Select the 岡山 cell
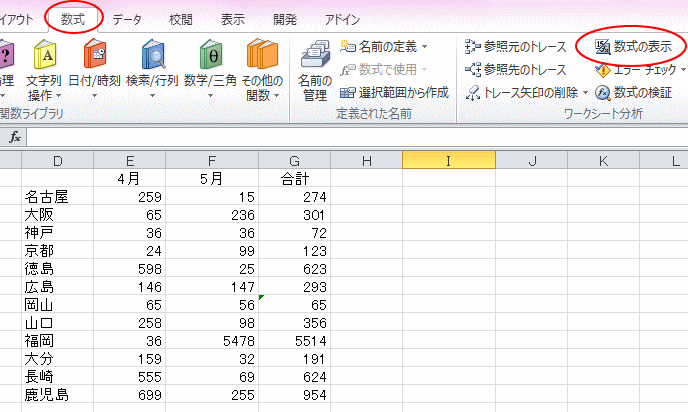This screenshot has height=412, width=688. [x=57, y=305]
